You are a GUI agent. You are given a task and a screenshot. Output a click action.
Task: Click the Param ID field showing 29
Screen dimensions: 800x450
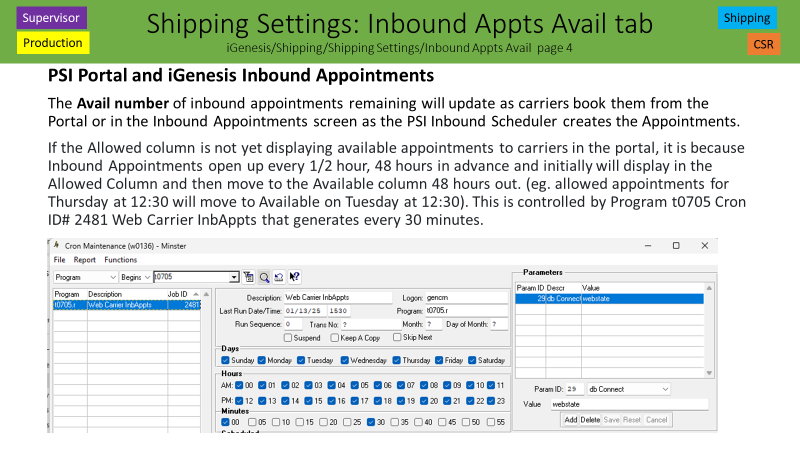point(574,389)
